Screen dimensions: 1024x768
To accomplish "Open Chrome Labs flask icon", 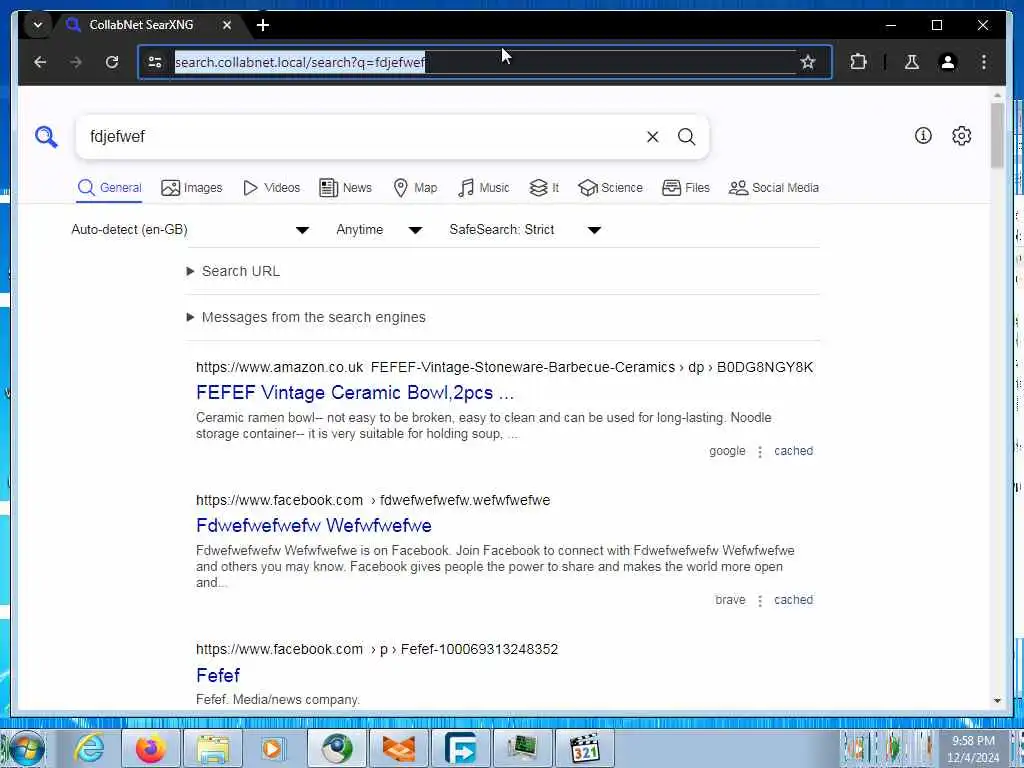I will 912,62.
